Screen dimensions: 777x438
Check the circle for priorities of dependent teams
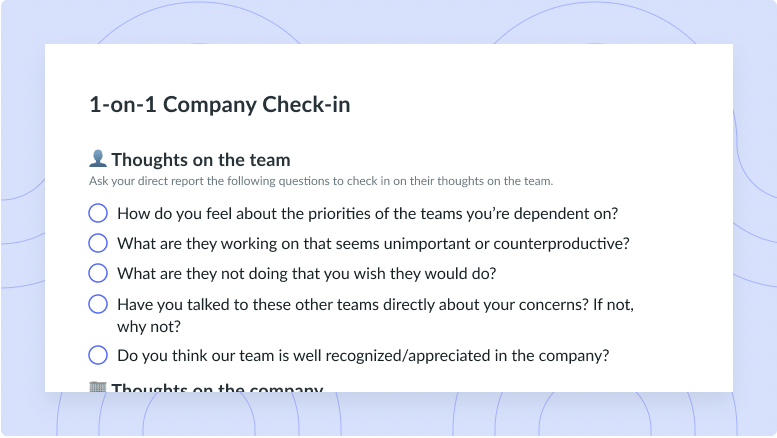[x=98, y=213]
